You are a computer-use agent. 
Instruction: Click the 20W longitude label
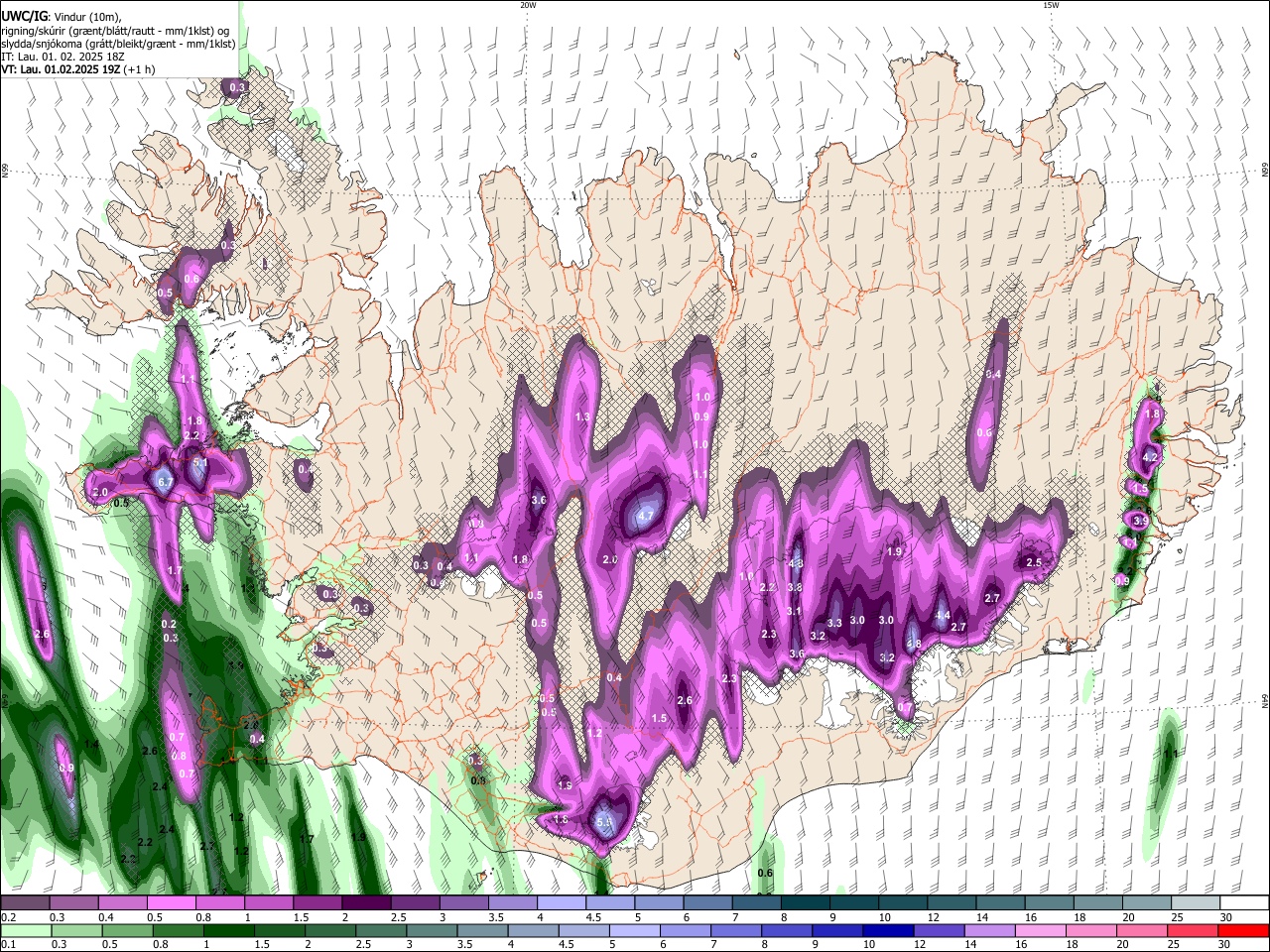coord(528,5)
